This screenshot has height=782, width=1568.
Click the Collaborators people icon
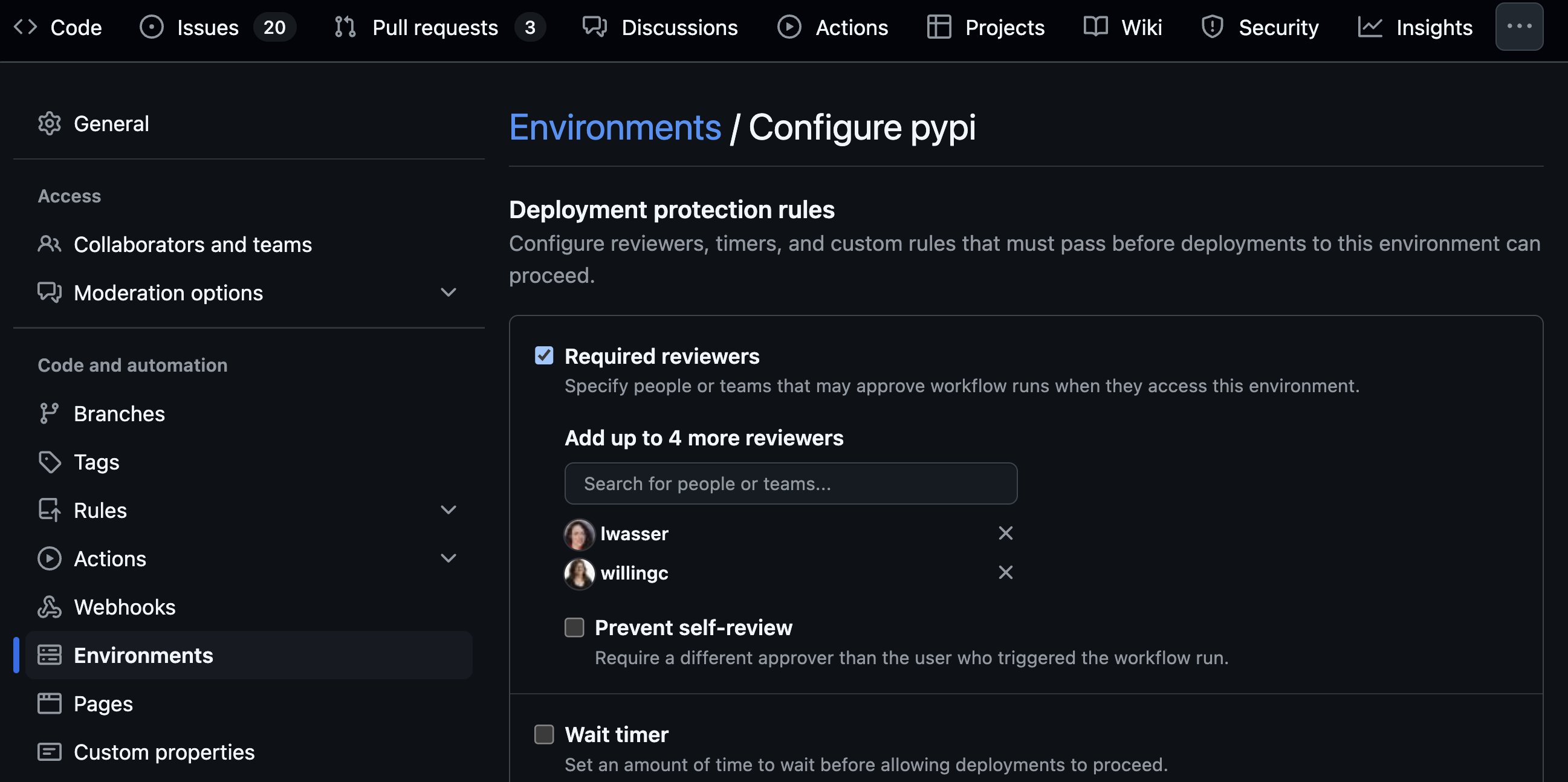coord(50,244)
